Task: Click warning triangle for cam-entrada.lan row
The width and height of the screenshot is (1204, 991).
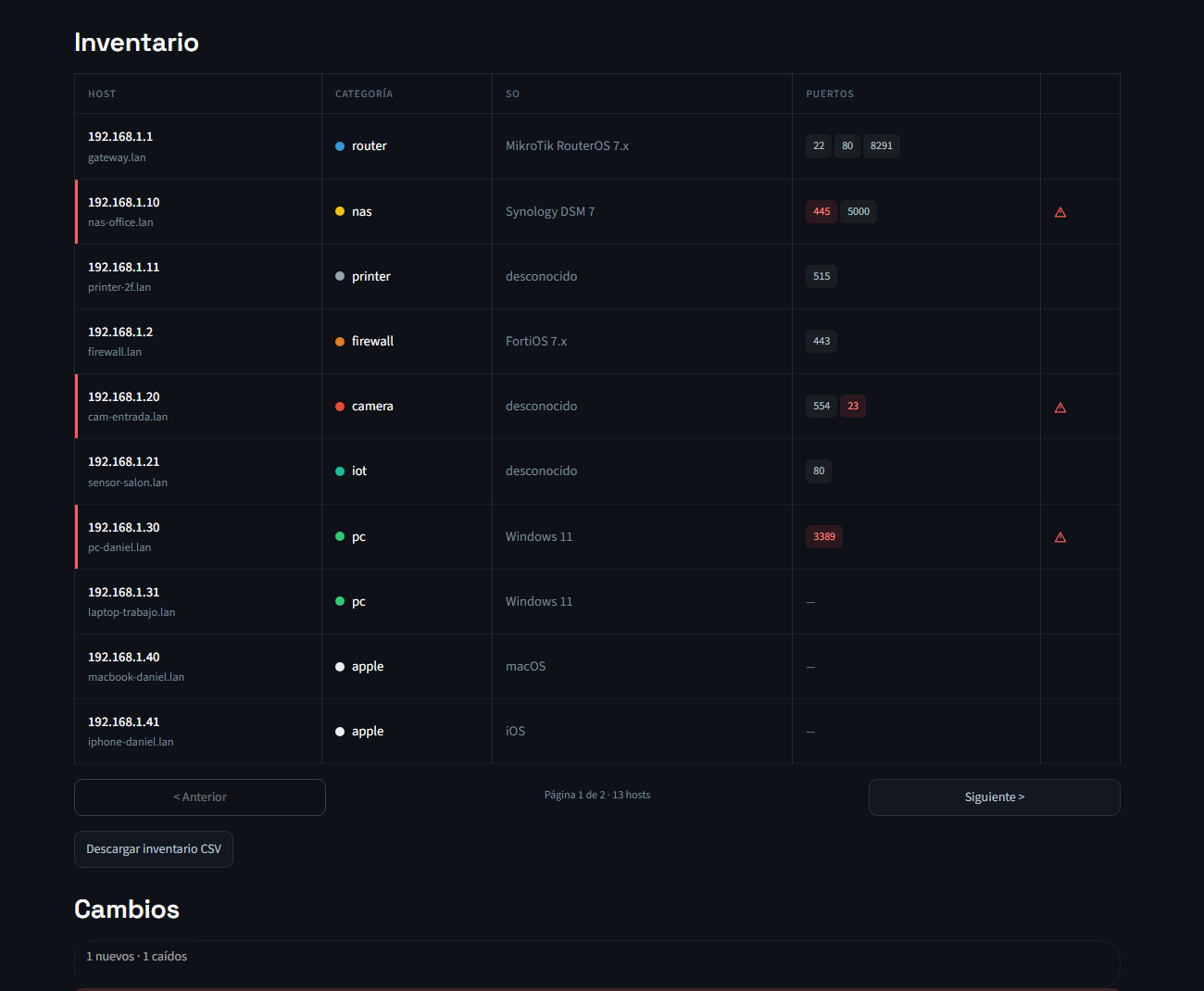Action: (1060, 408)
